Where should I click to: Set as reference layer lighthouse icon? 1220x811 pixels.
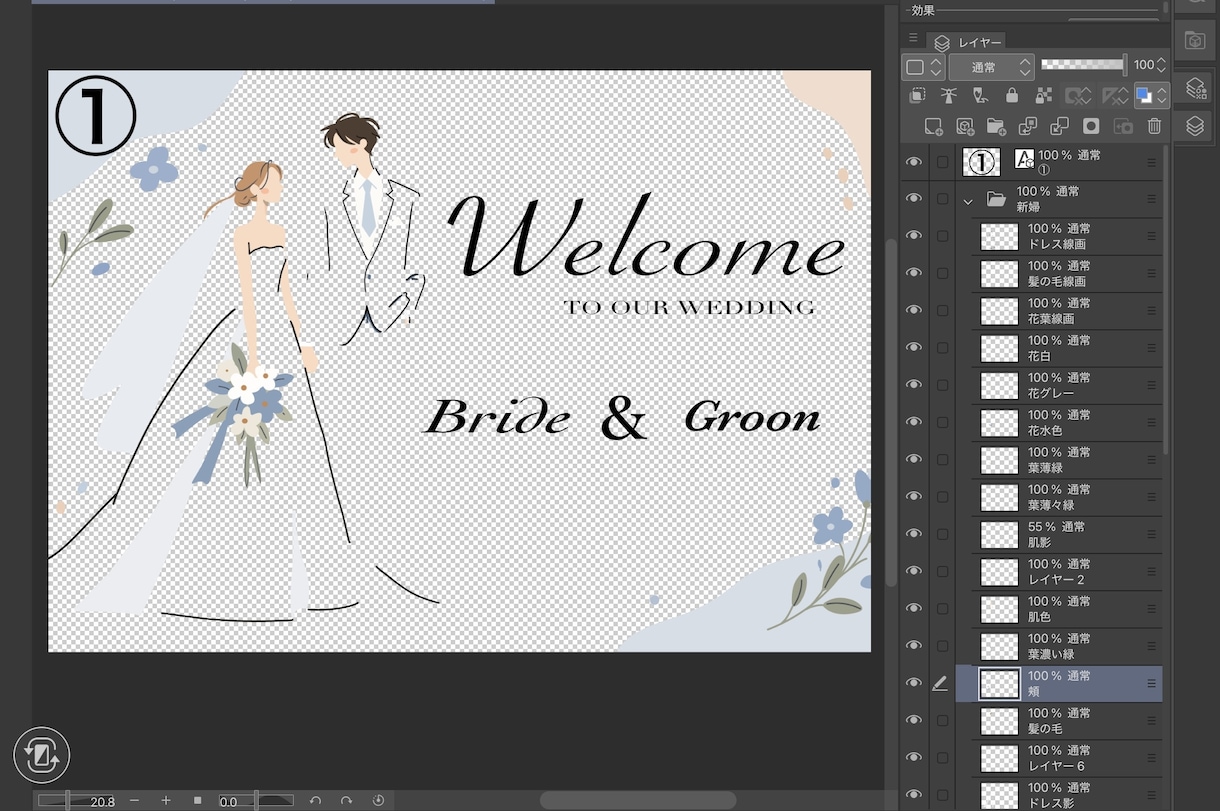[949, 96]
